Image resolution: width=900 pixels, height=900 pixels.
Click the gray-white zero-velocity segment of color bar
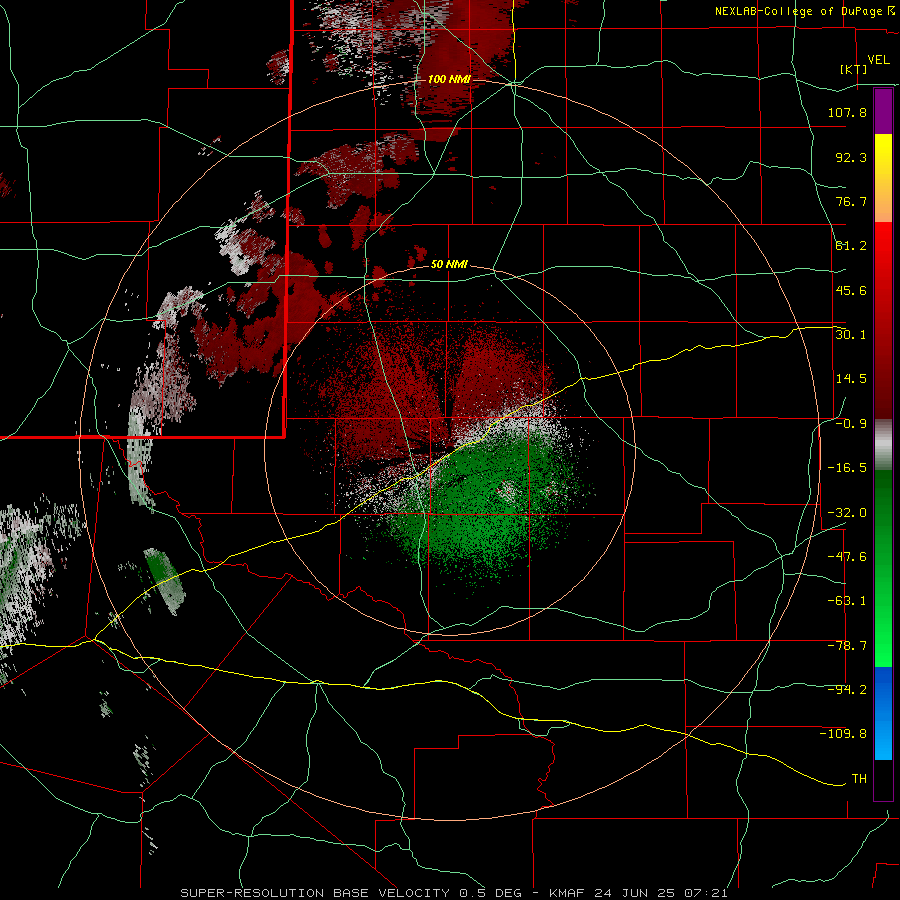pos(883,445)
